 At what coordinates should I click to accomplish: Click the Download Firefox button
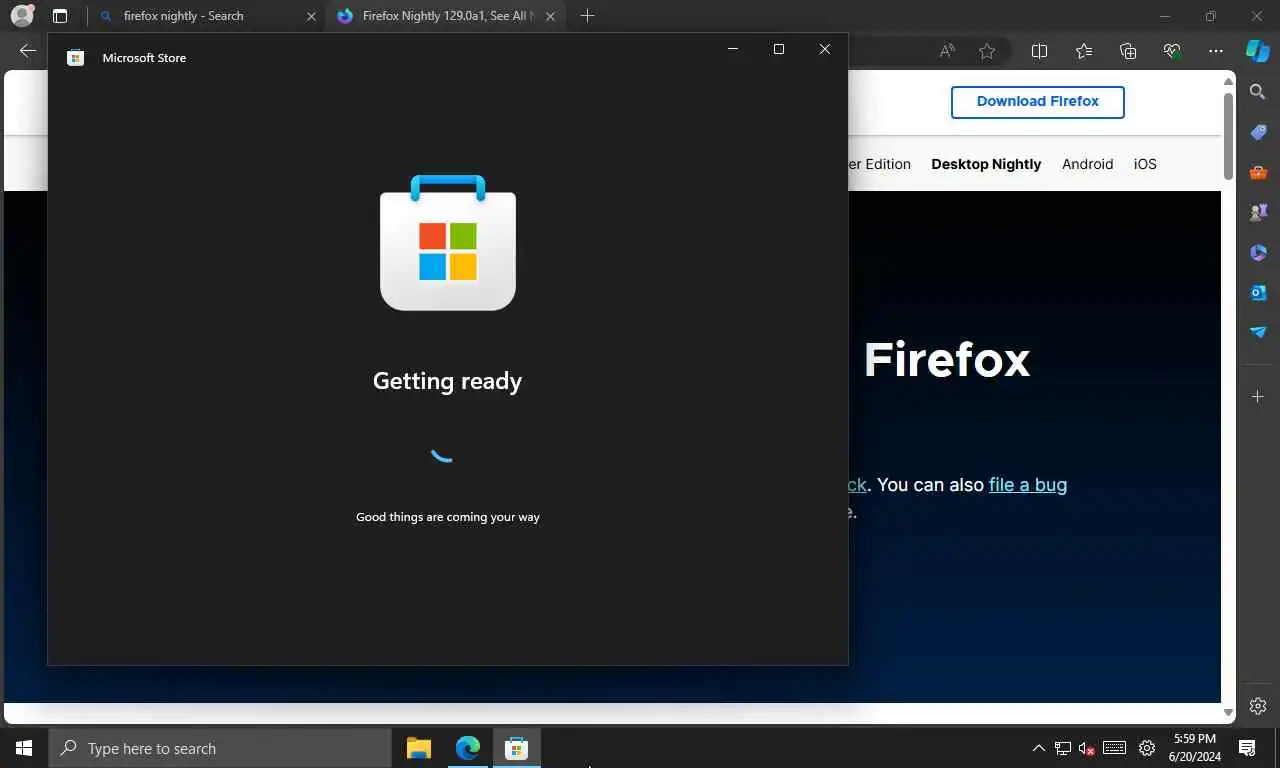tap(1038, 102)
